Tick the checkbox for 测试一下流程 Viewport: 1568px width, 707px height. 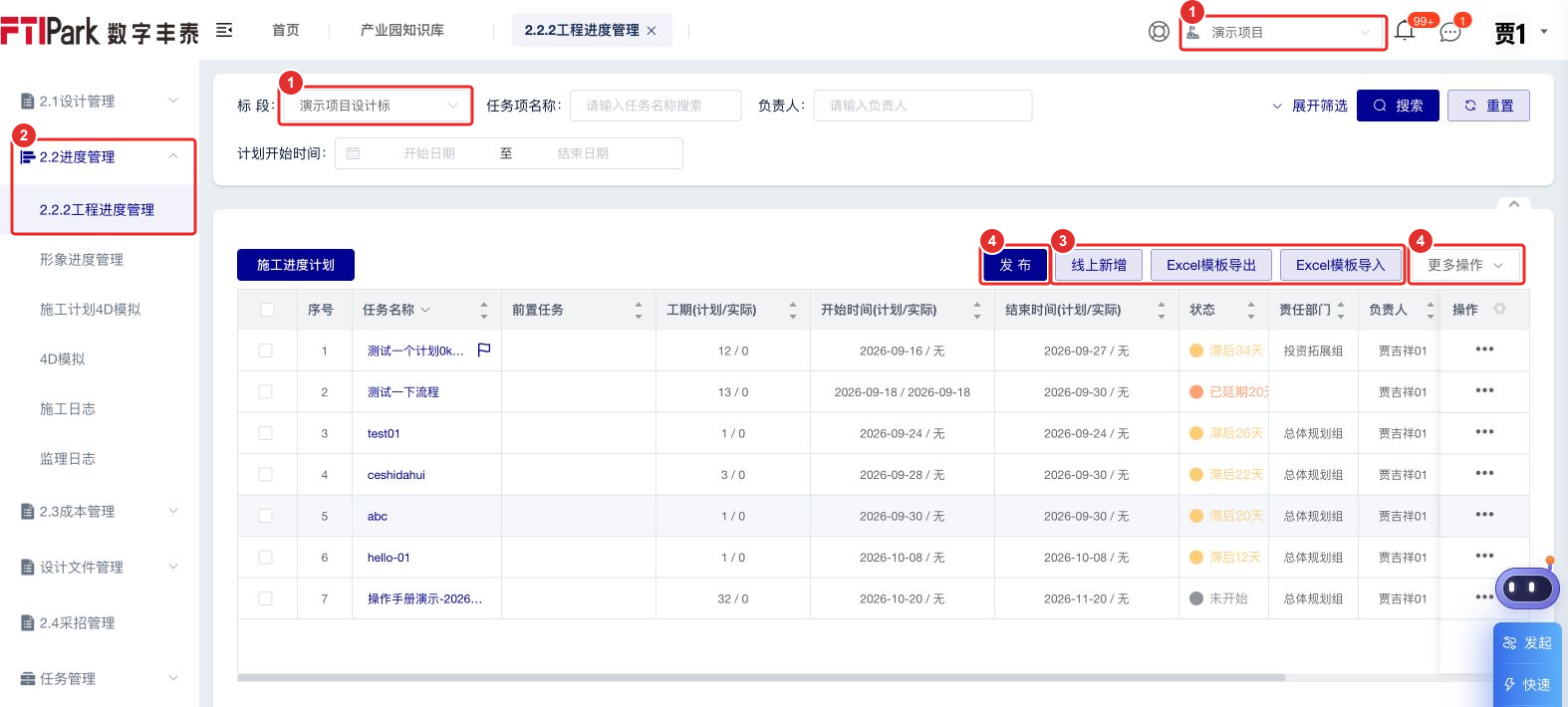click(265, 392)
